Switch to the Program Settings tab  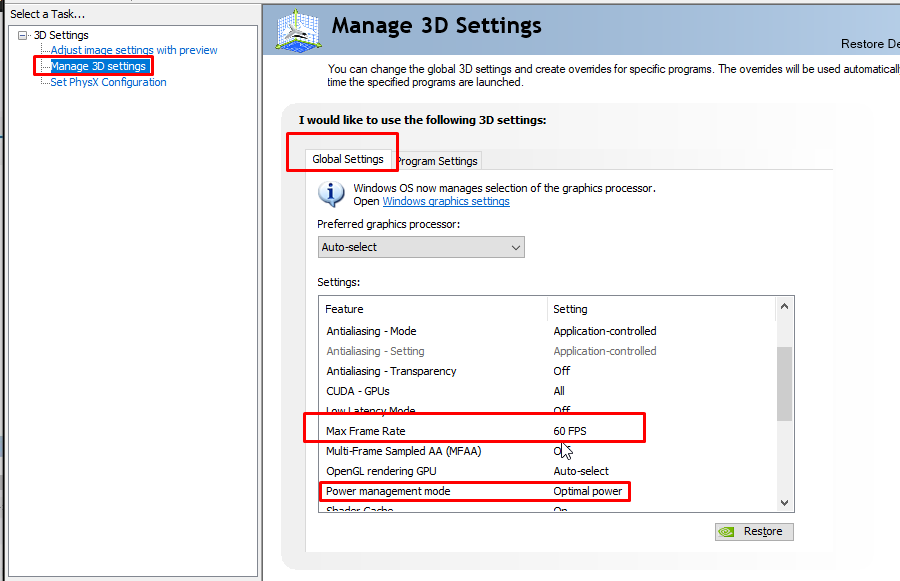click(437, 161)
